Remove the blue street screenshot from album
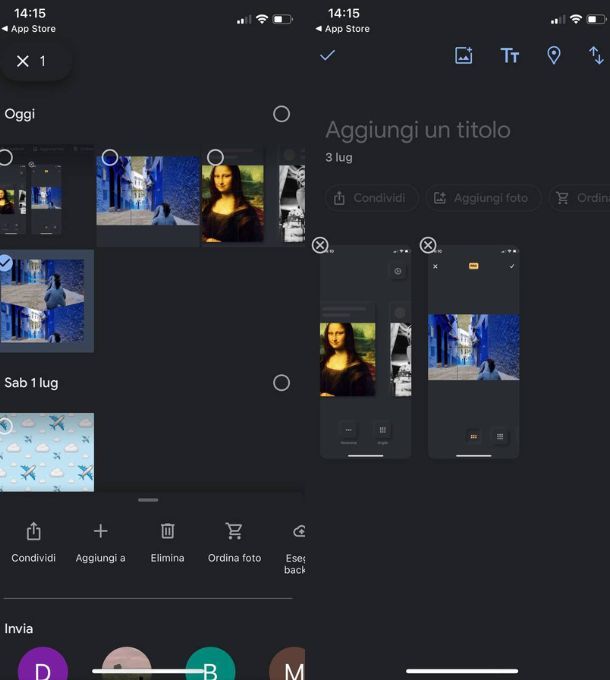The image size is (610, 680). [x=428, y=245]
